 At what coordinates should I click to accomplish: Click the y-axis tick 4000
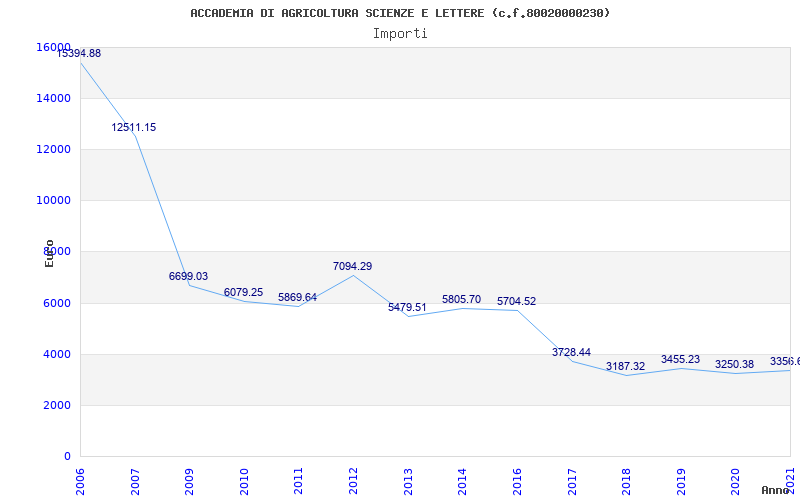pyautogui.click(x=56, y=354)
